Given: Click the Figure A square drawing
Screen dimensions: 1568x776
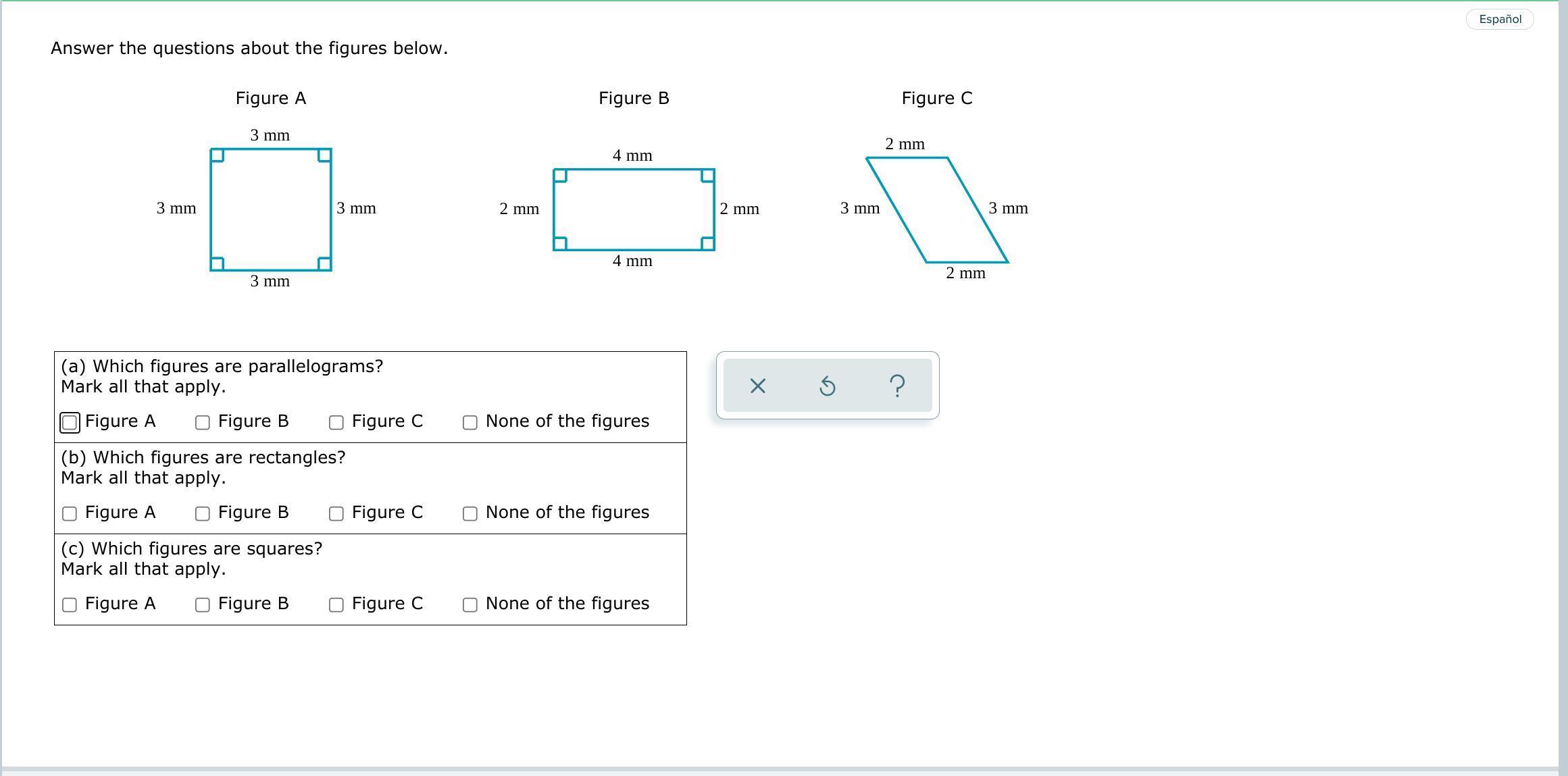Looking at the screenshot, I should coord(270,209).
